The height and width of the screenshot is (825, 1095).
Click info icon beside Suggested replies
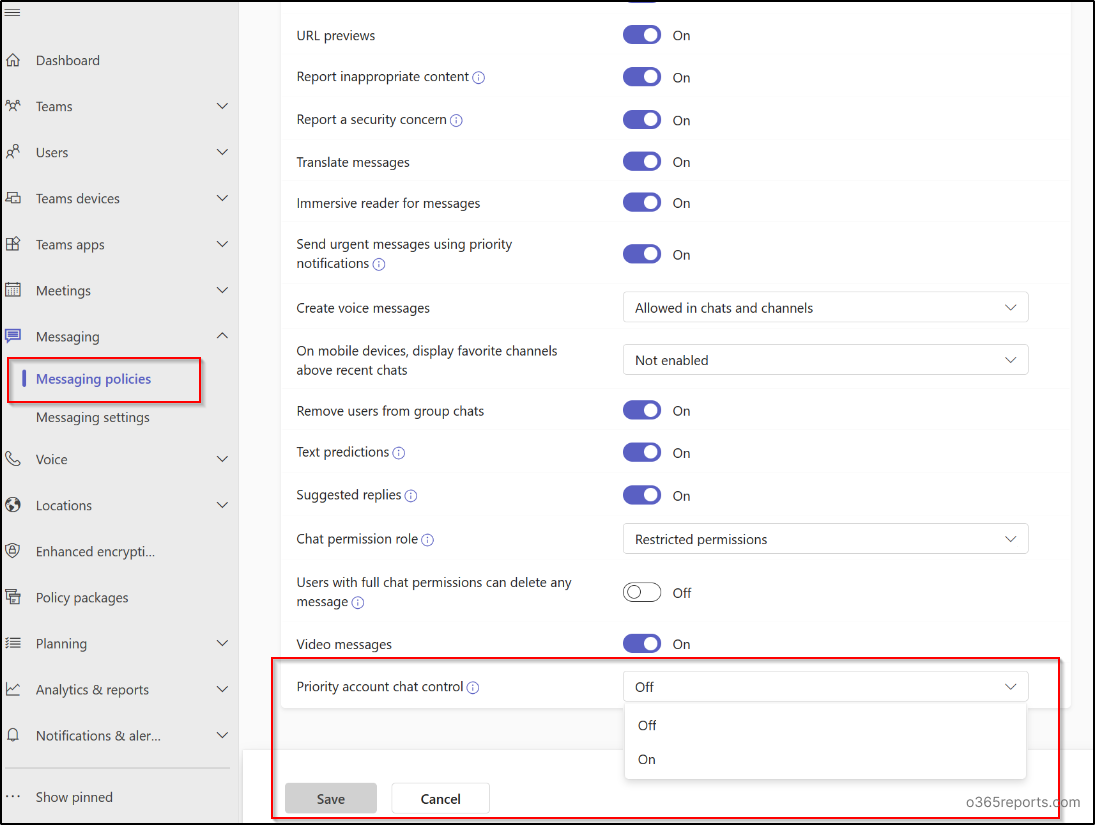point(411,496)
